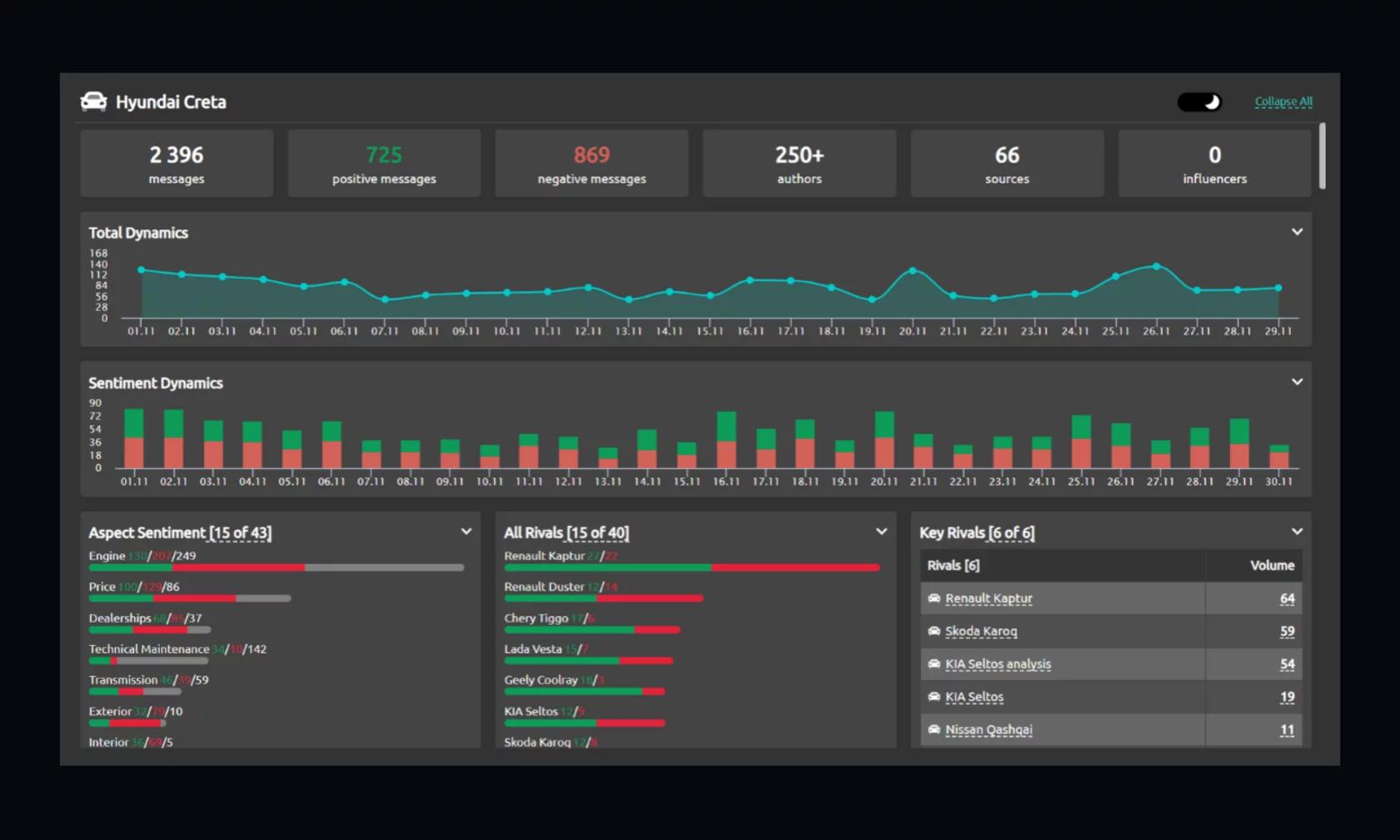Click the 20.11 bar in Sentiment Dynamics
The width and height of the screenshot is (1400, 840).
point(884,439)
